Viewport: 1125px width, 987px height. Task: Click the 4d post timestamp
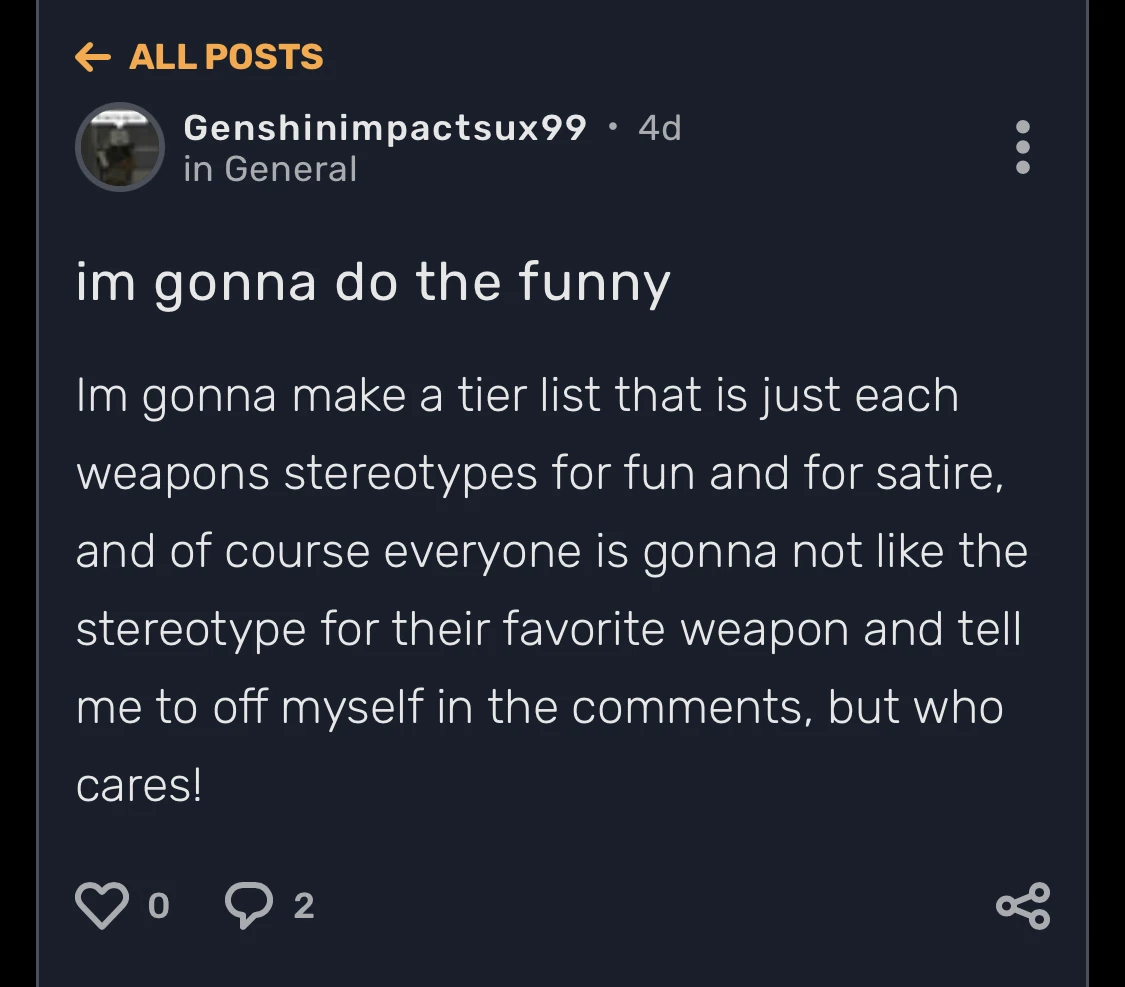(659, 127)
